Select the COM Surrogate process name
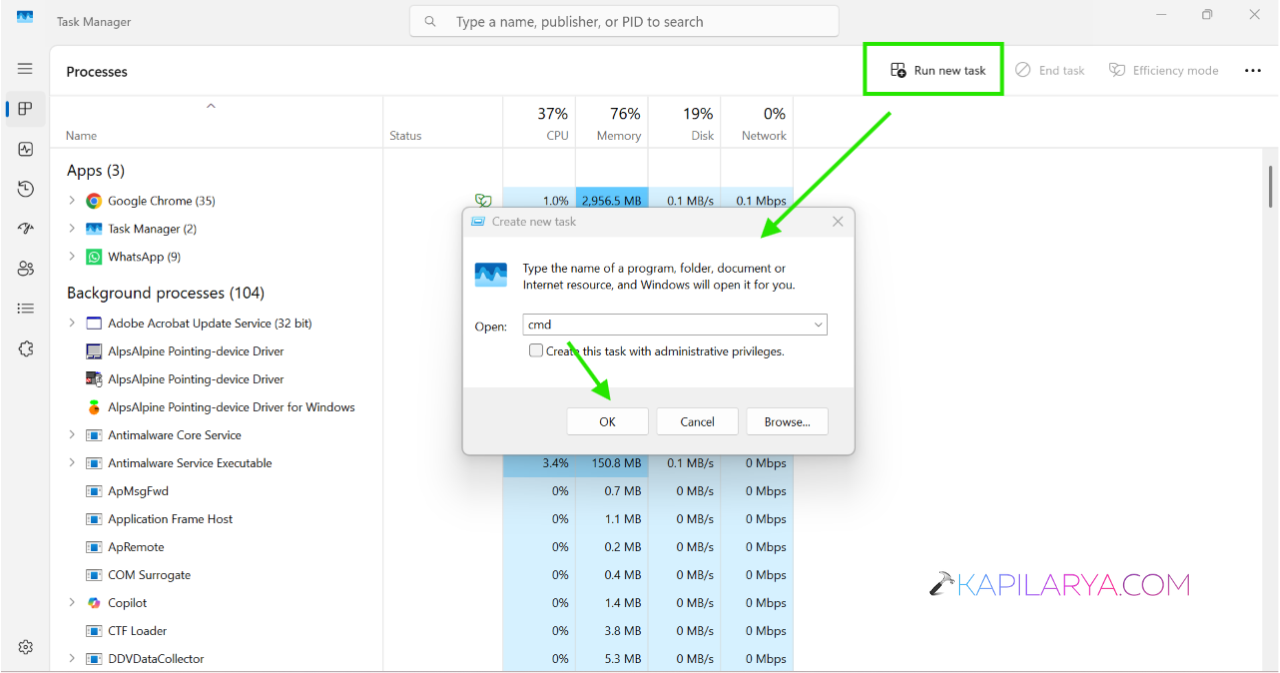 (149, 575)
